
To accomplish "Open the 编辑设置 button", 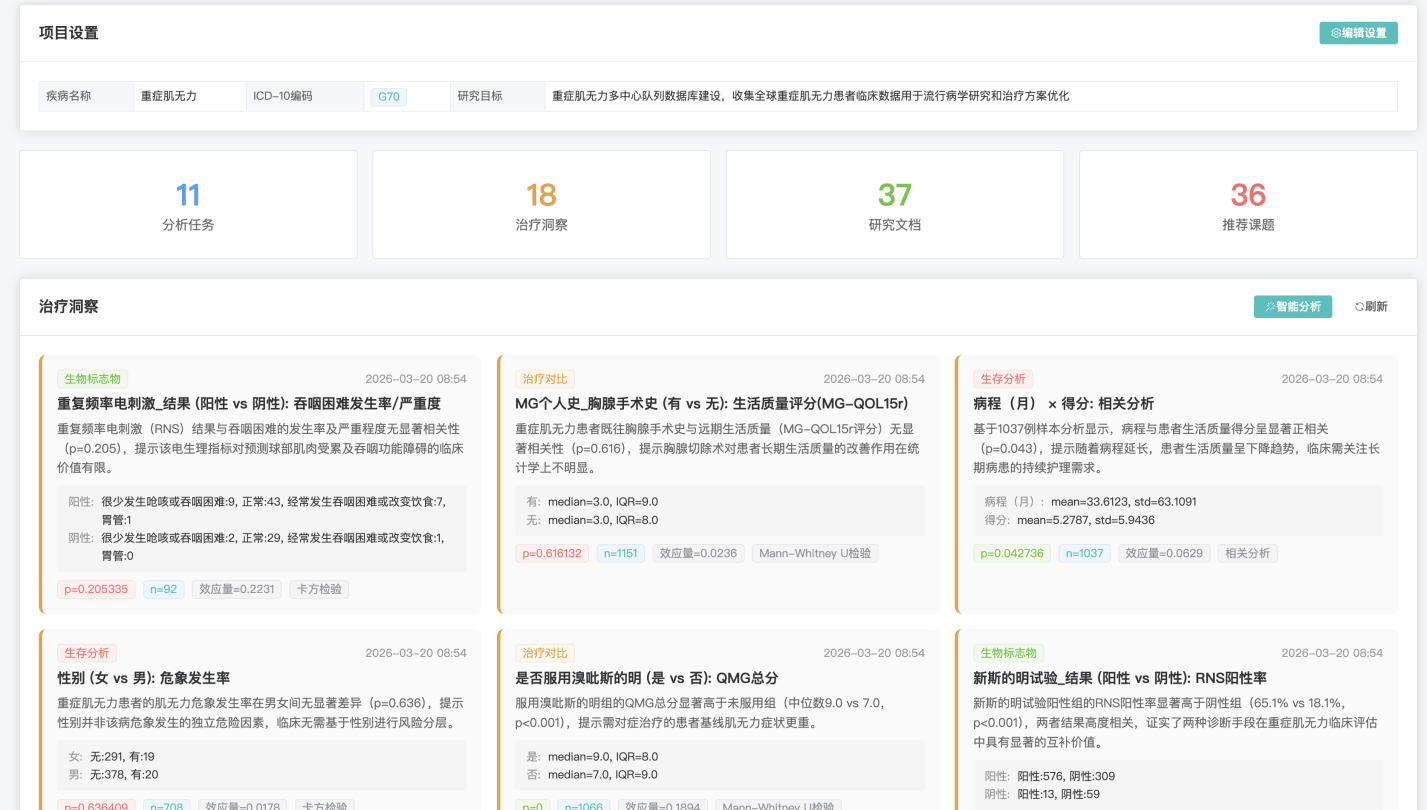I will [x=1358, y=33].
